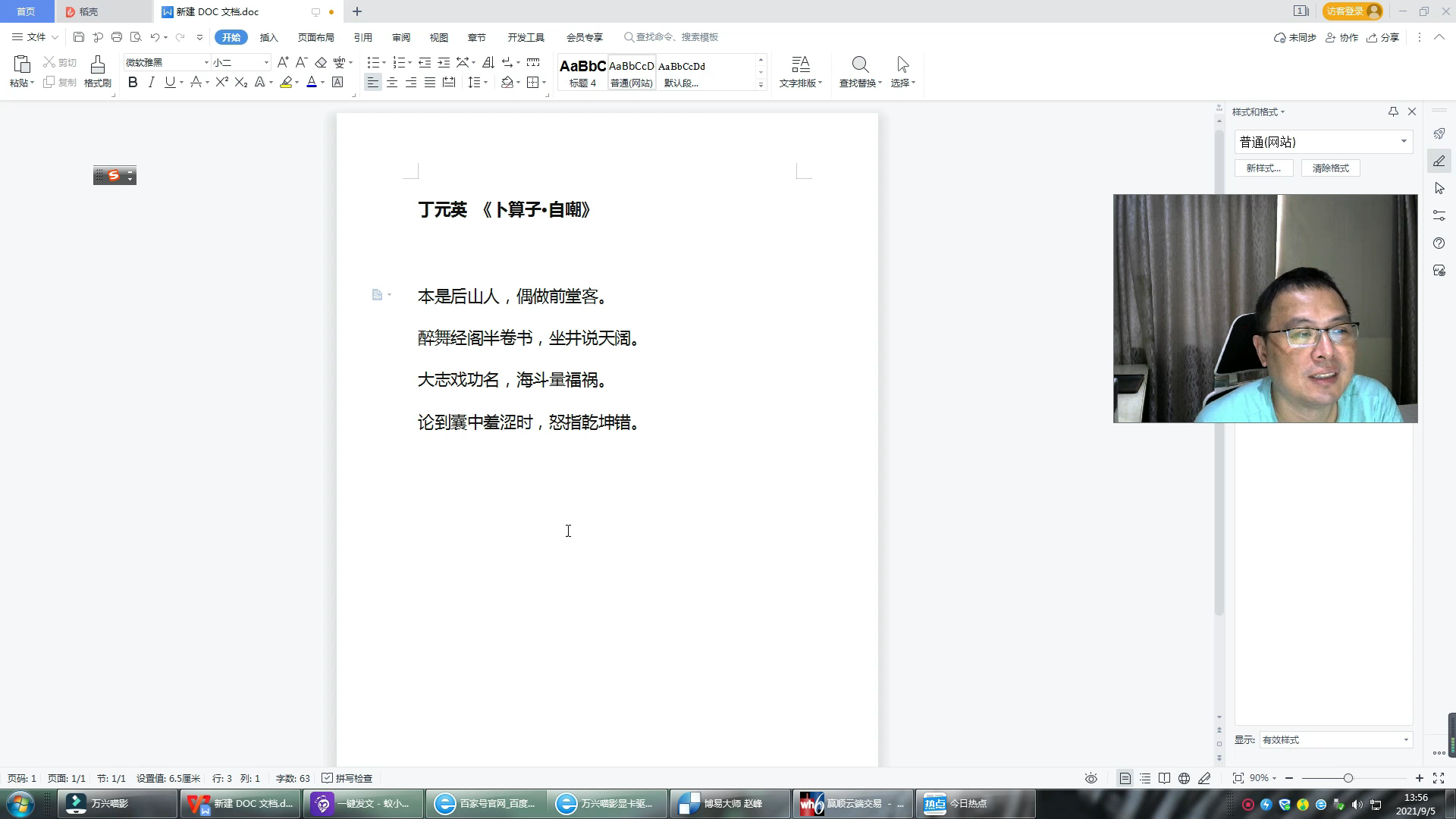The width and height of the screenshot is (1456, 819).
Task: Apply subscript formatting
Action: tap(241, 83)
